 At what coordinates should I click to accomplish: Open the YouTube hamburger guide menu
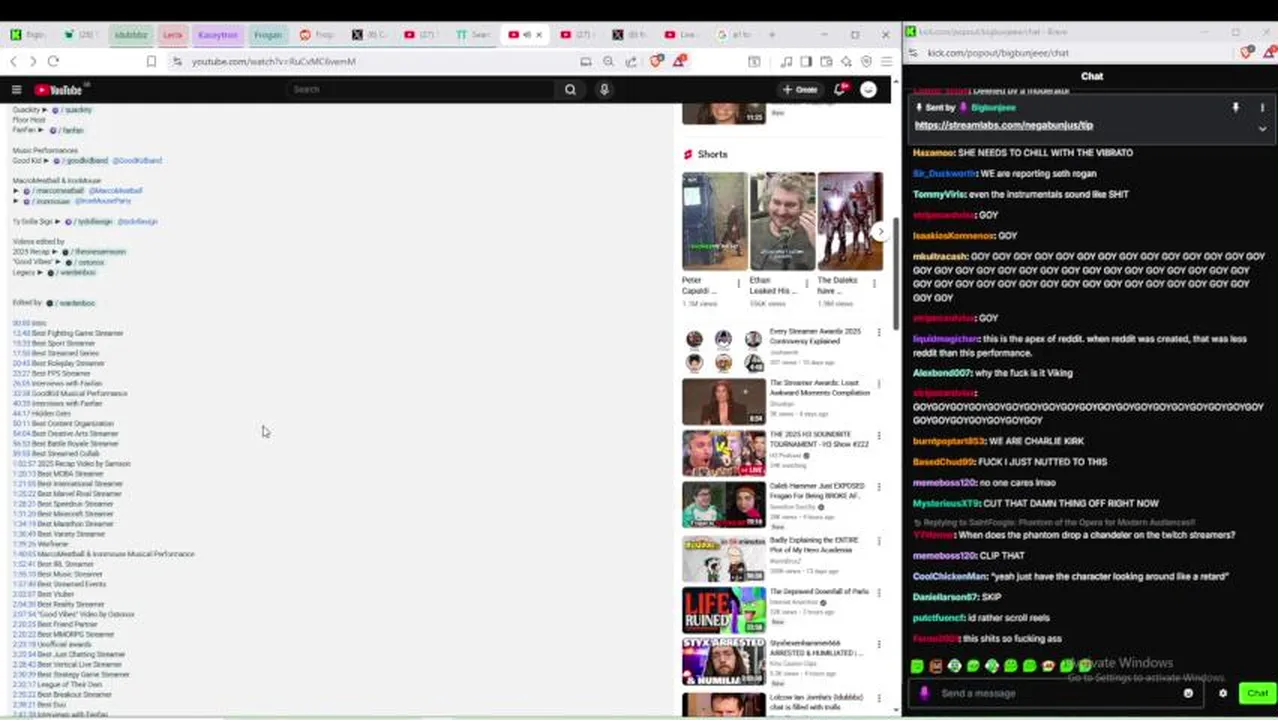click(16, 90)
